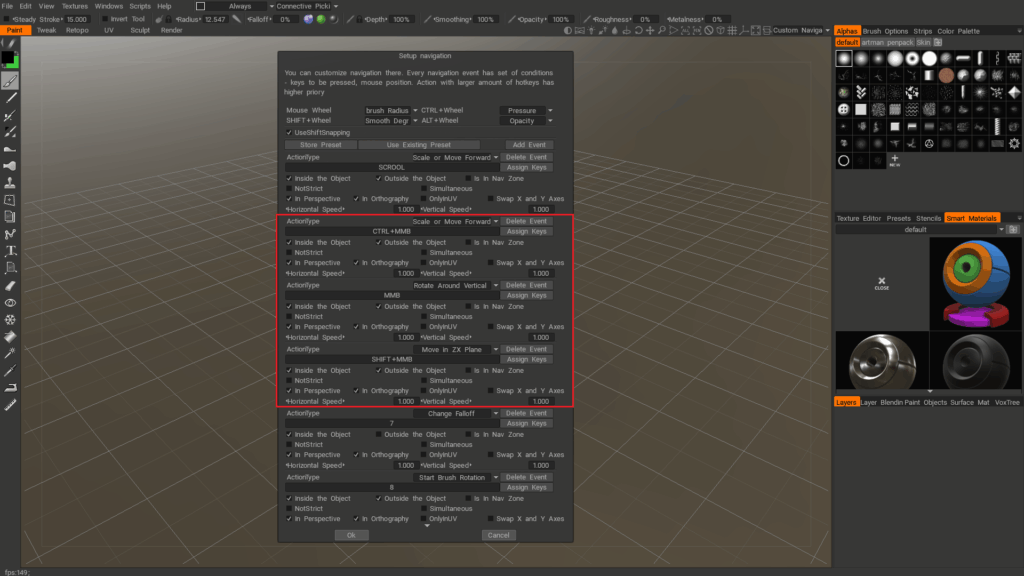The image size is (1024, 576).
Task: Enable Swap X and Y Axes for SCROOL event
Action: [490, 199]
